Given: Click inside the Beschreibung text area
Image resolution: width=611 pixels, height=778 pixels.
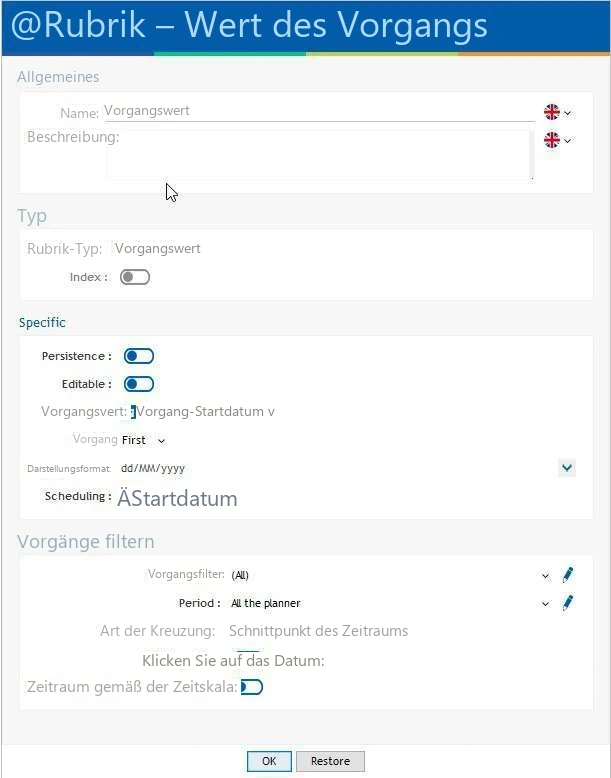Looking at the screenshot, I should 320,155.
